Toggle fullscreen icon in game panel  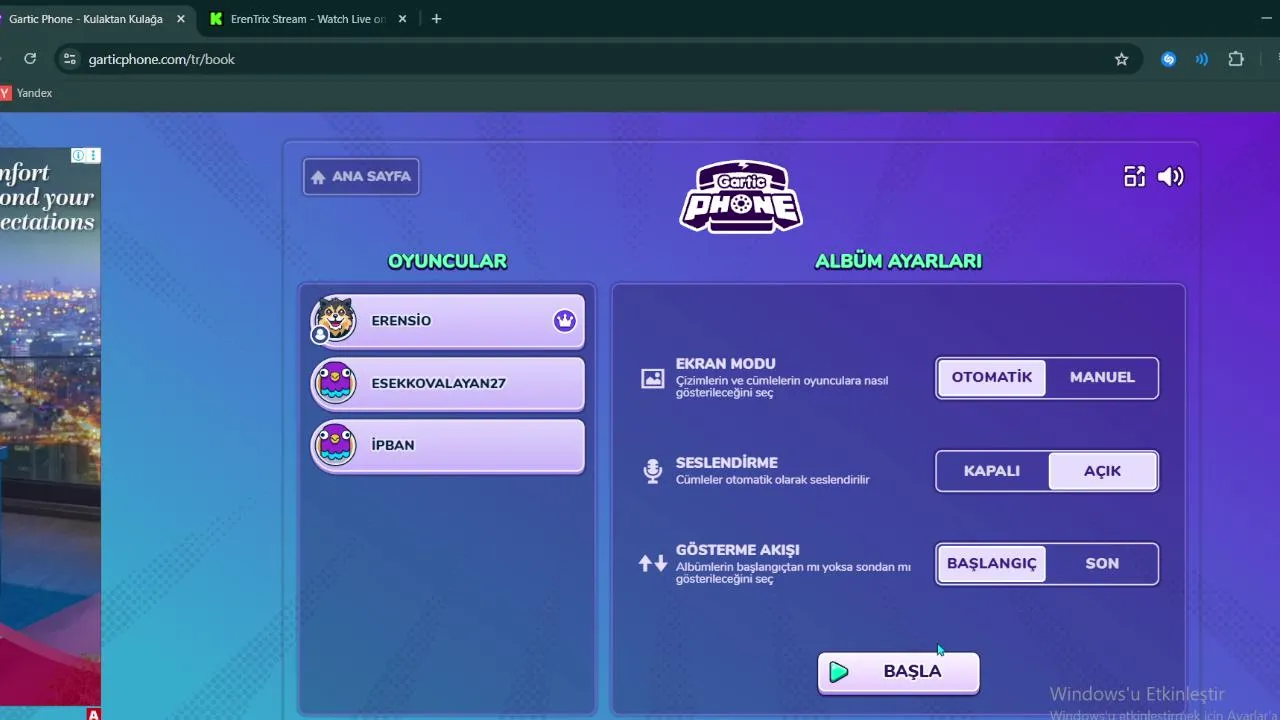tap(1134, 177)
